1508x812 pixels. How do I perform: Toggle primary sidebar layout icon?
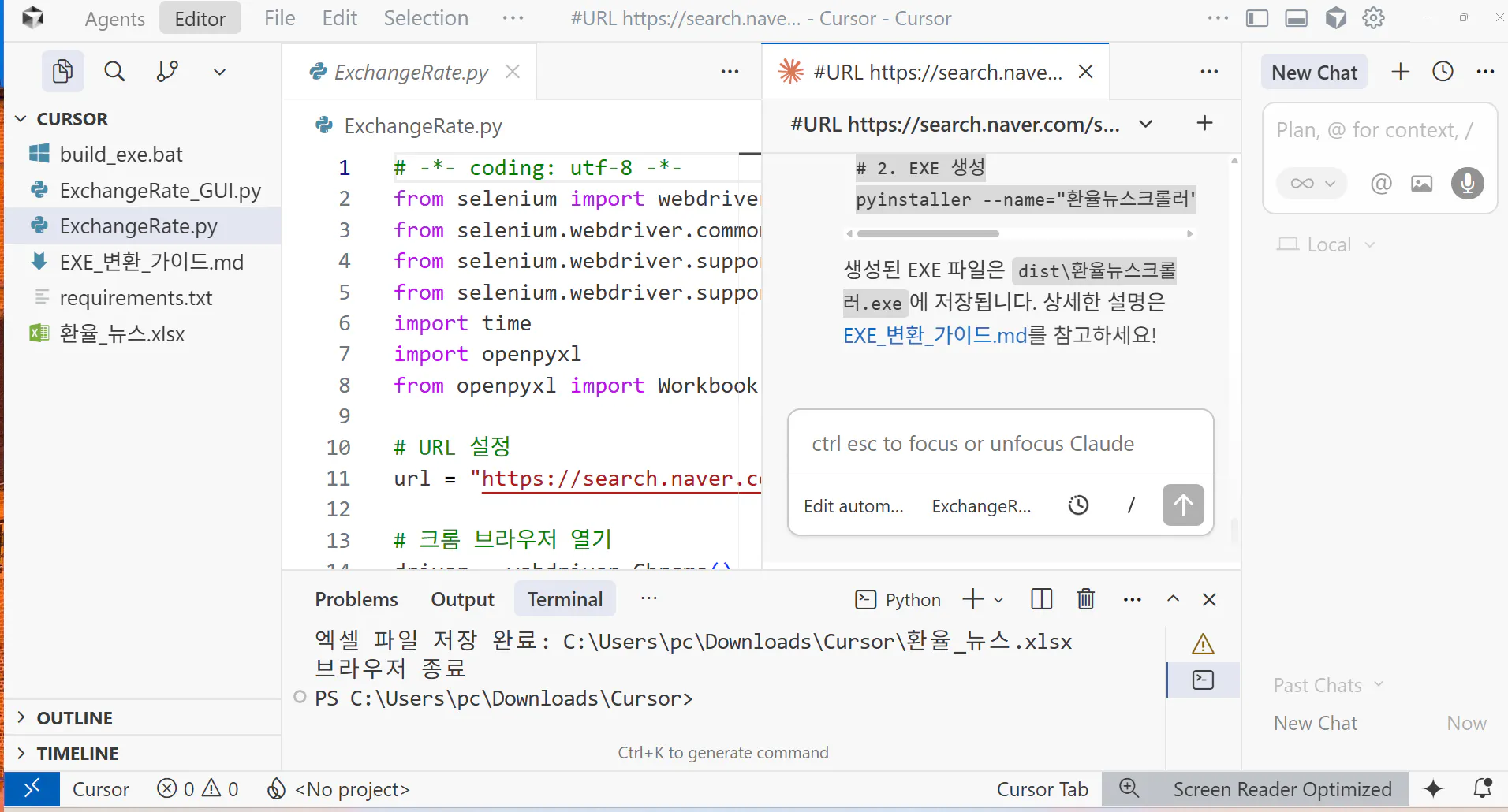tap(1257, 18)
